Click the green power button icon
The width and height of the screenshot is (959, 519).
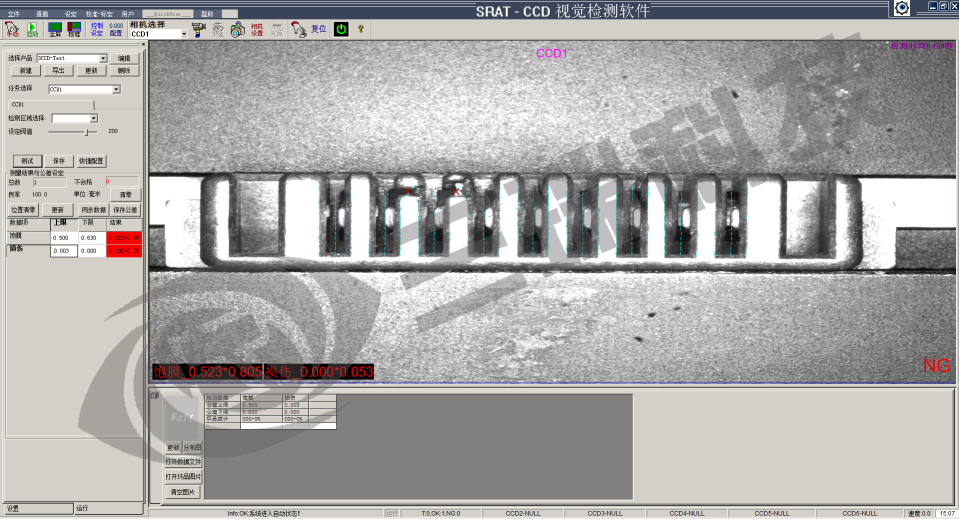click(x=341, y=29)
